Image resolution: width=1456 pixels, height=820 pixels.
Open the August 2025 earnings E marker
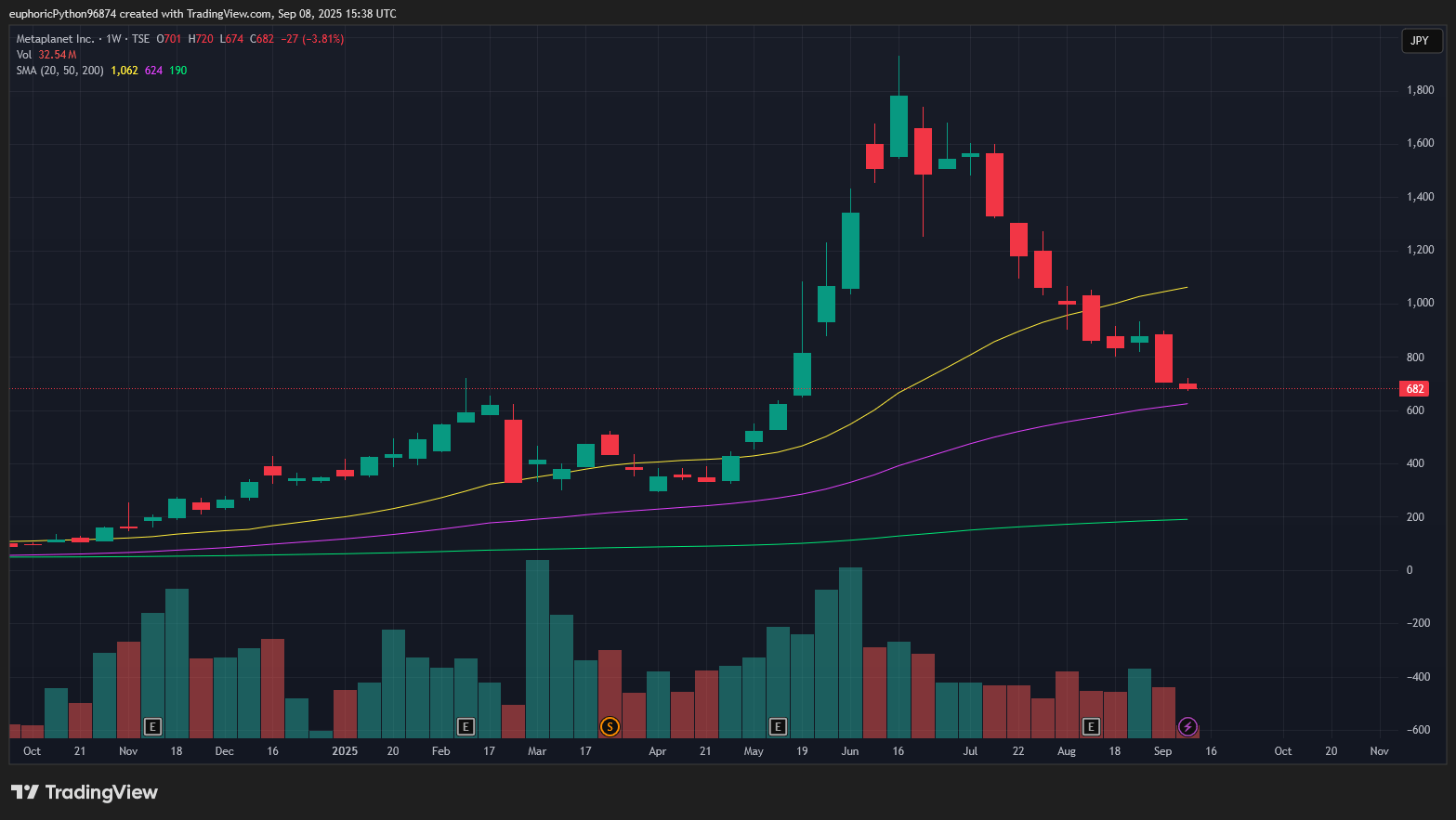1092,726
